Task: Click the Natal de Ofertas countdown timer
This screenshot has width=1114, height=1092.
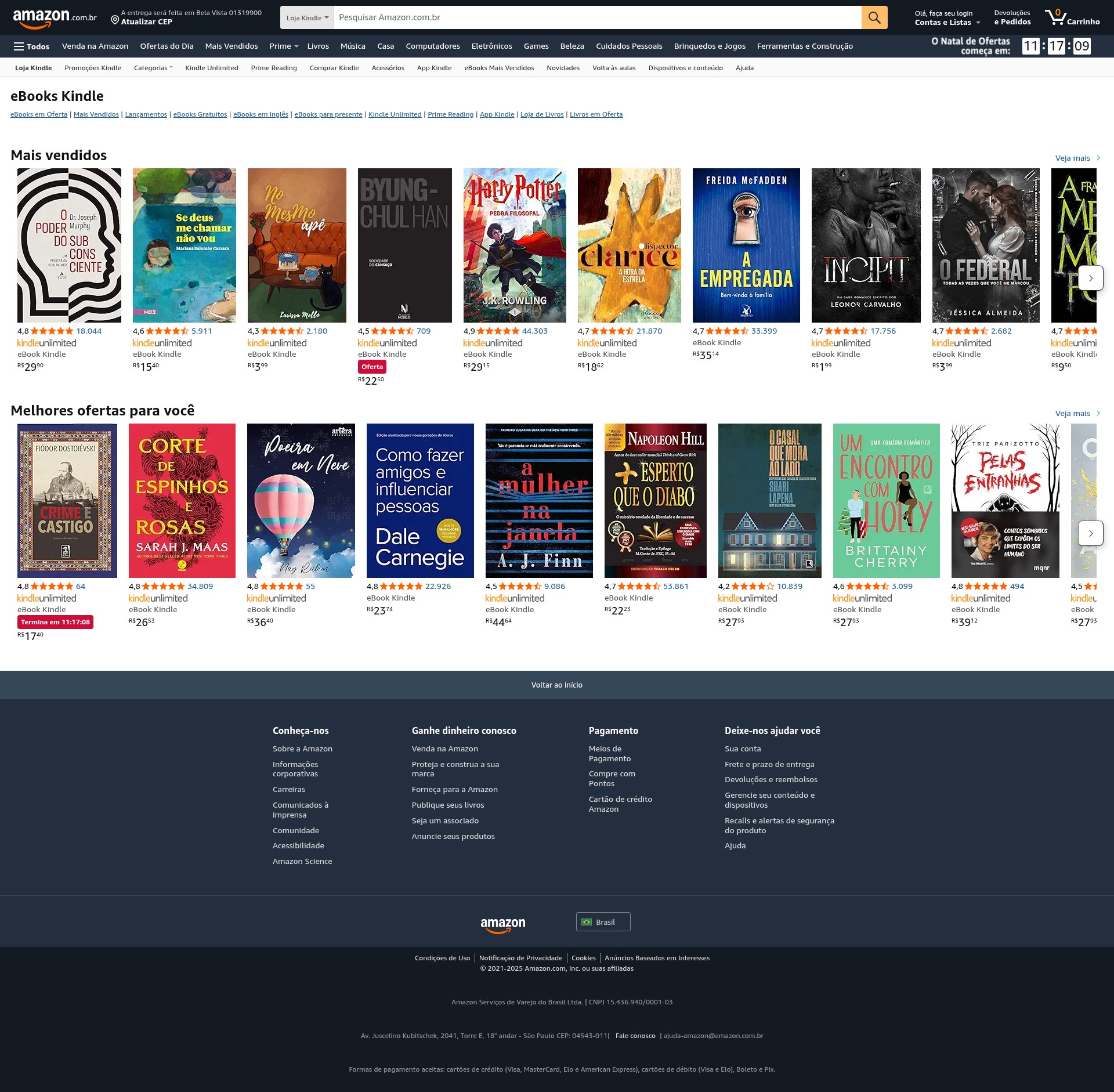Action: click(1056, 46)
